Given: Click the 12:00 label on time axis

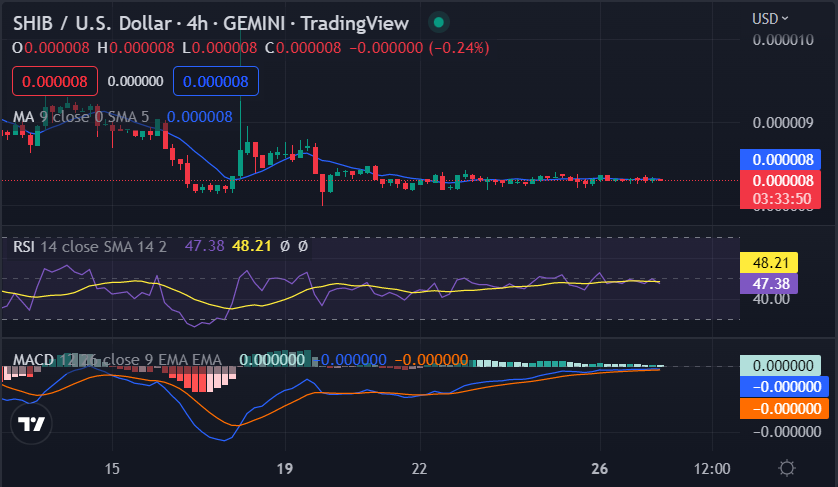Looking at the screenshot, I should [x=712, y=469].
